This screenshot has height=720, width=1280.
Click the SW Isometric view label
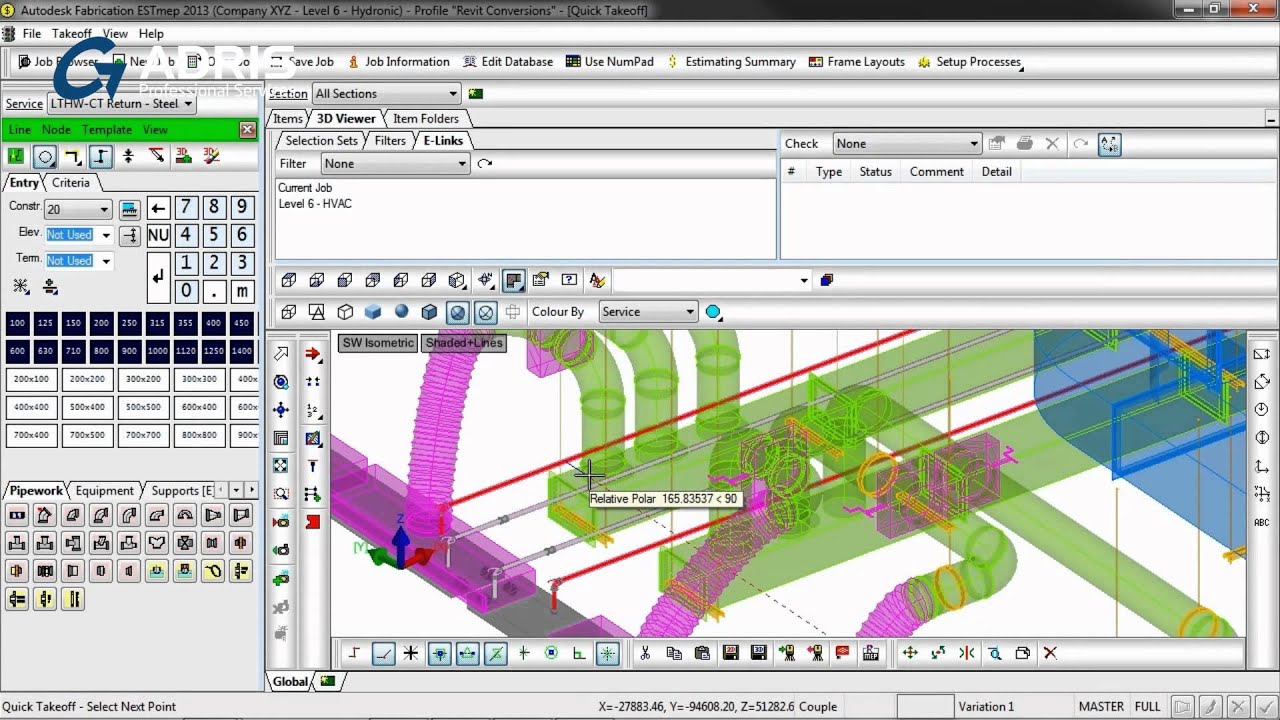(x=378, y=342)
